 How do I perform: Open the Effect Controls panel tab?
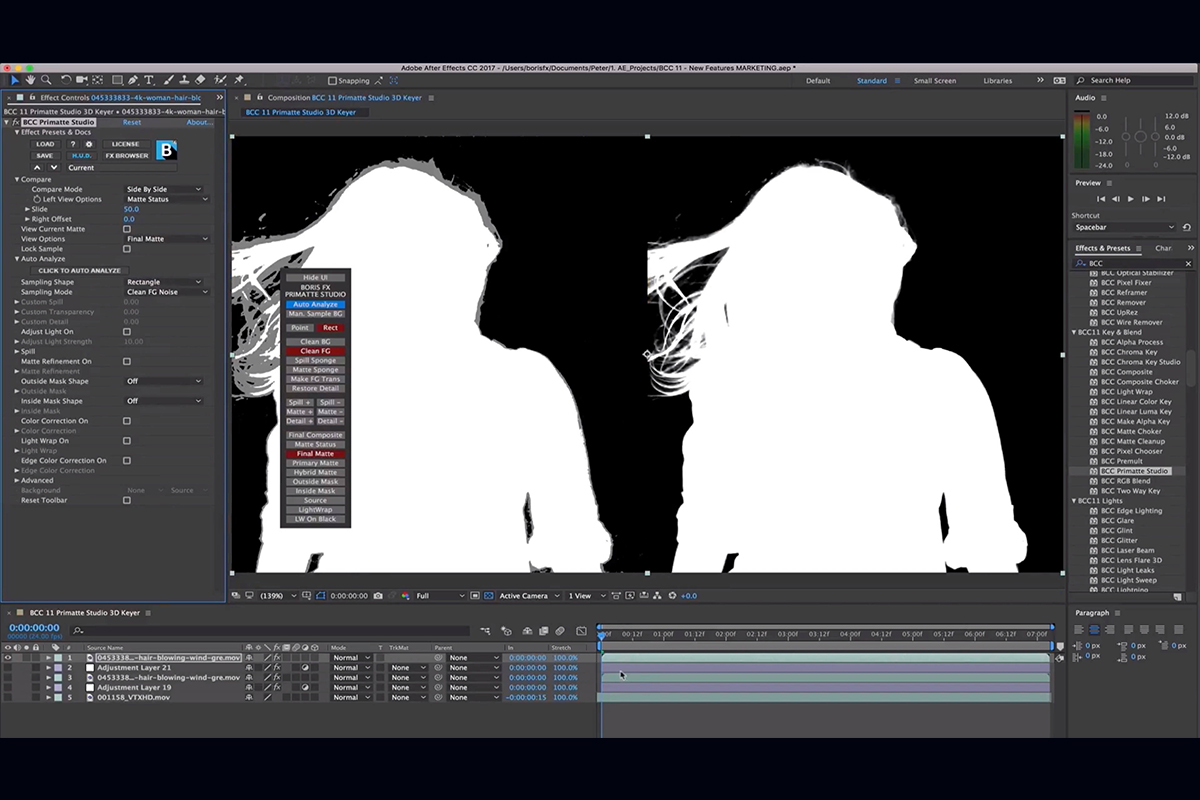122,98
